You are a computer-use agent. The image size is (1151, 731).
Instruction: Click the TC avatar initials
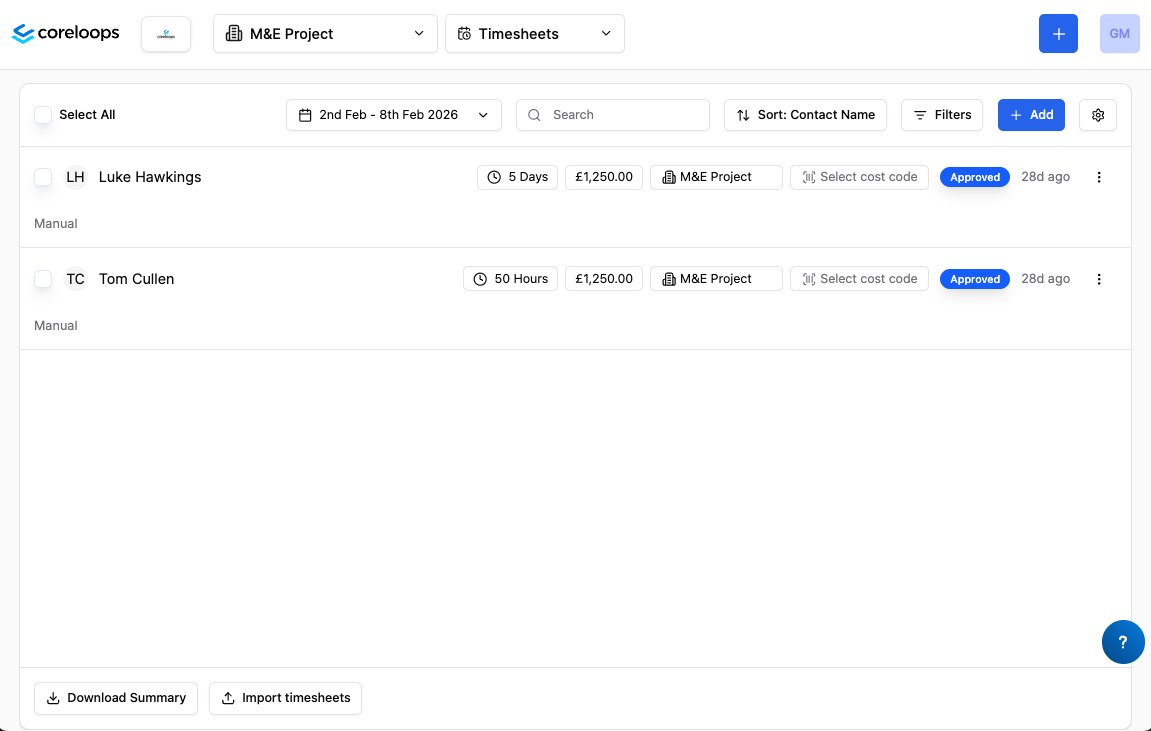pyautogui.click(x=75, y=279)
